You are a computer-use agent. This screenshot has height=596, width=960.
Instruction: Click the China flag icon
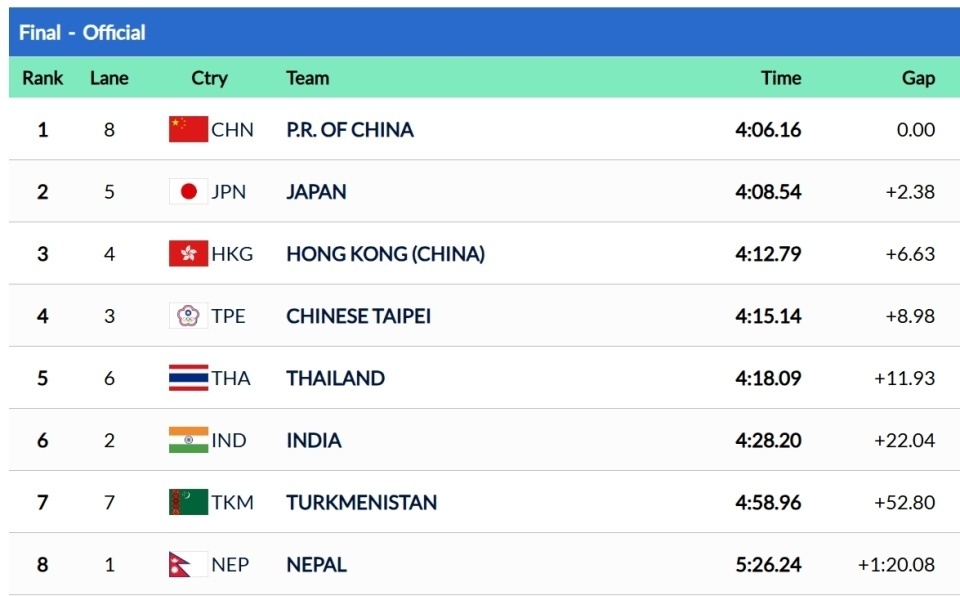[x=188, y=129]
